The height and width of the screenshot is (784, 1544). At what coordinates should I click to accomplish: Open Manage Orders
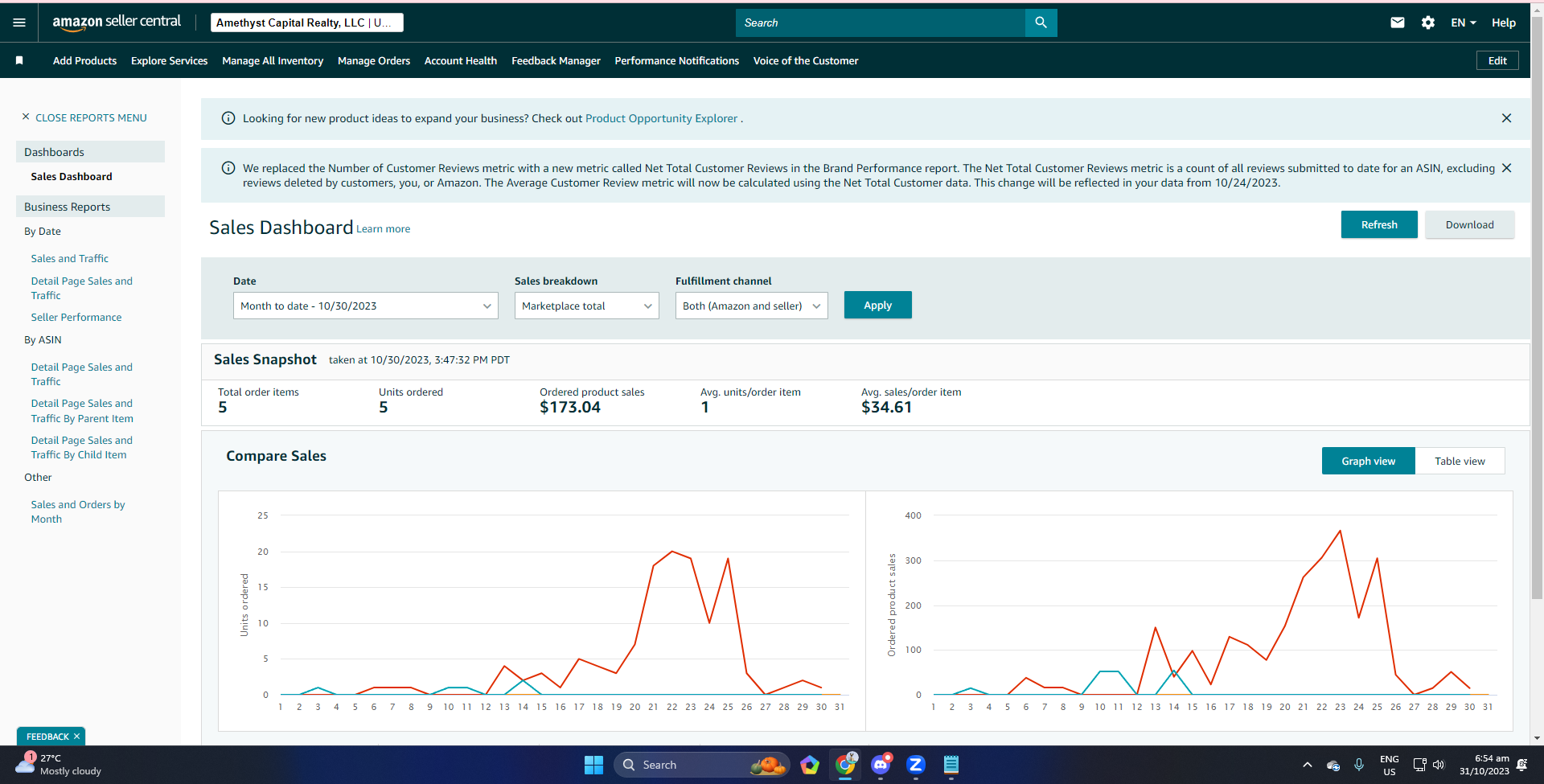coord(374,60)
